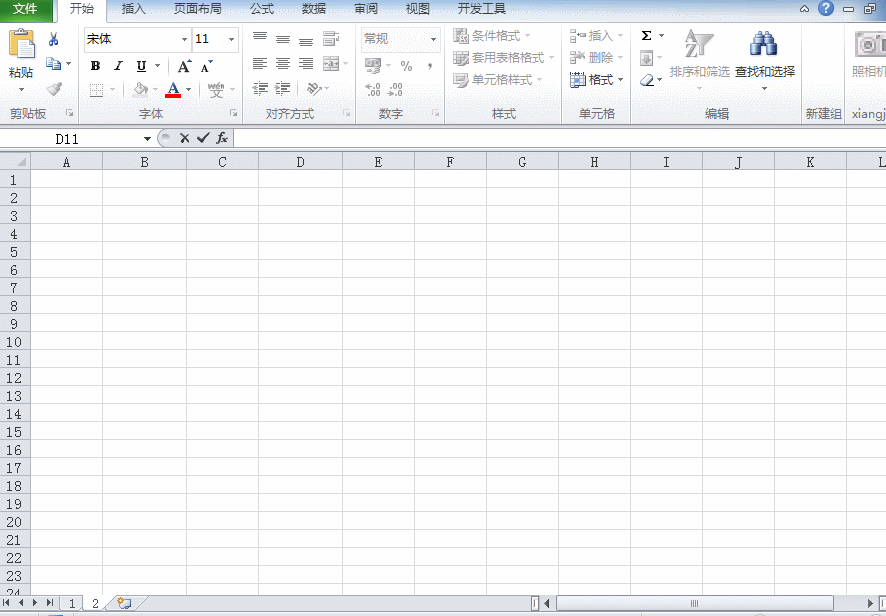Toggle middle vertical alignment
Screen dimensions: 886x616
tap(283, 39)
